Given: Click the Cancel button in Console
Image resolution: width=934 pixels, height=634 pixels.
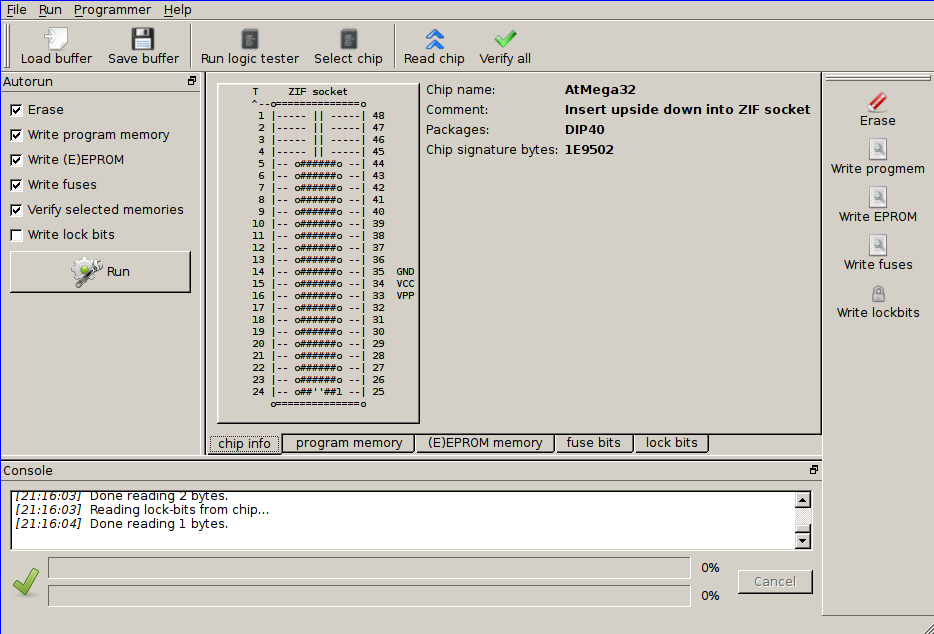Looking at the screenshot, I should click(774, 582).
